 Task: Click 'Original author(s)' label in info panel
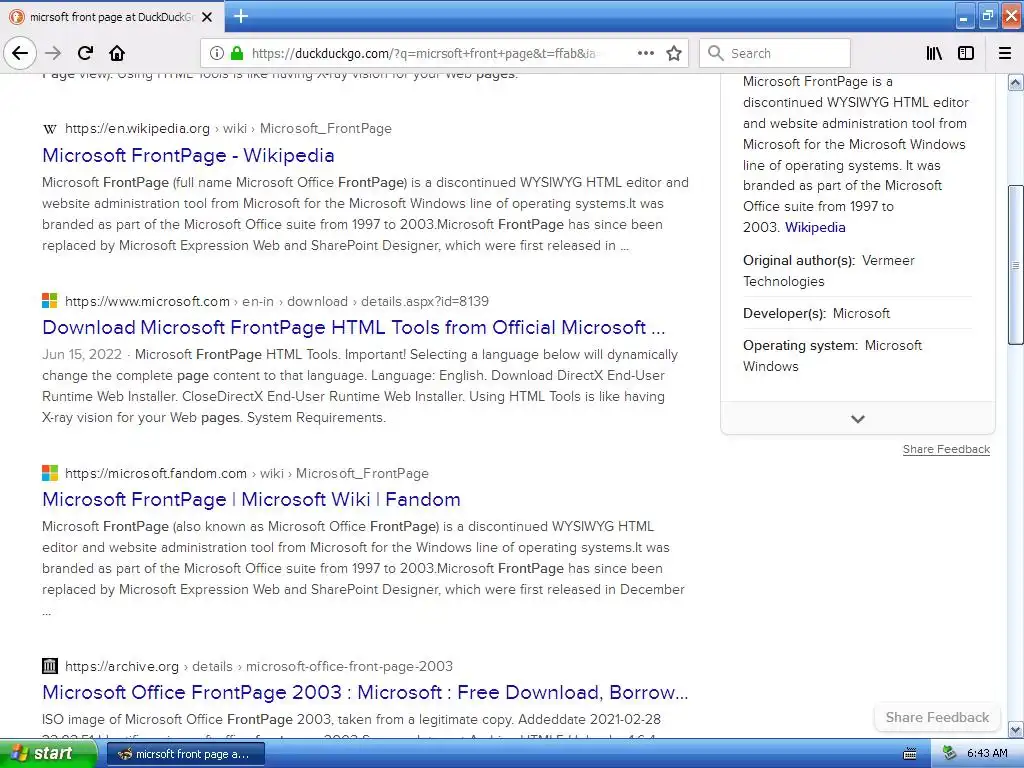(799, 261)
